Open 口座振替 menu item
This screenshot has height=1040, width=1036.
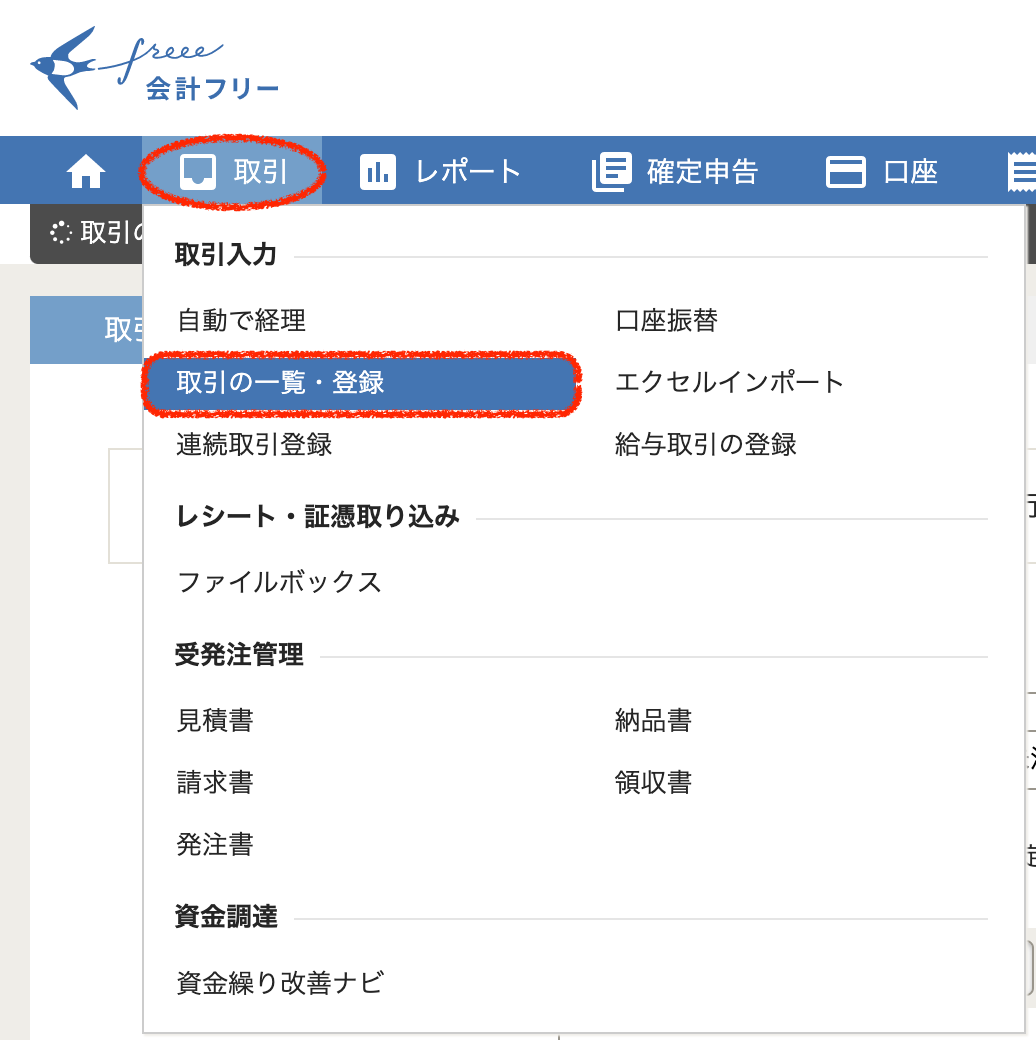pos(666,321)
